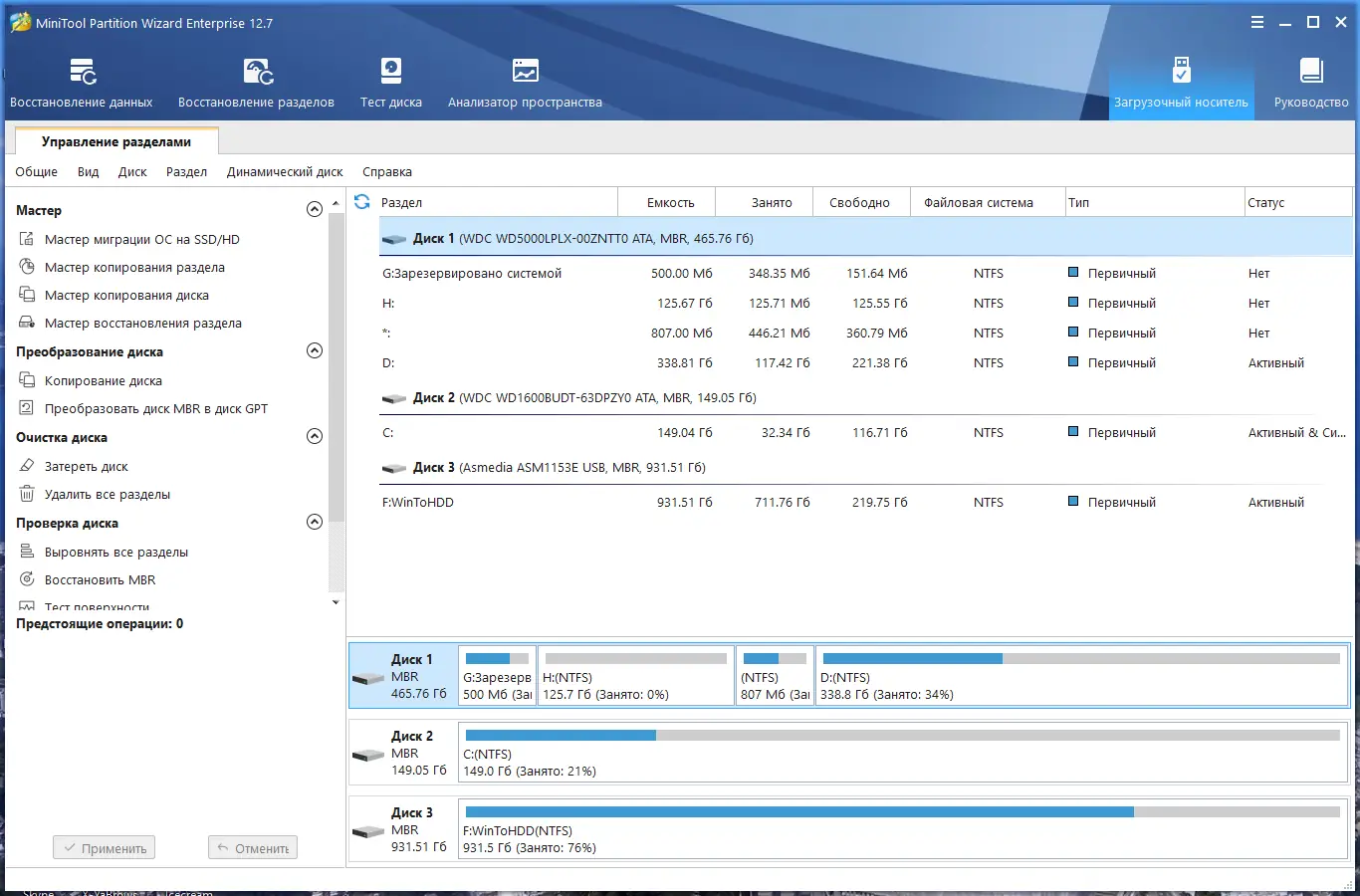Select the Управление разделами tab
The height and width of the screenshot is (896, 1360).
click(x=115, y=141)
